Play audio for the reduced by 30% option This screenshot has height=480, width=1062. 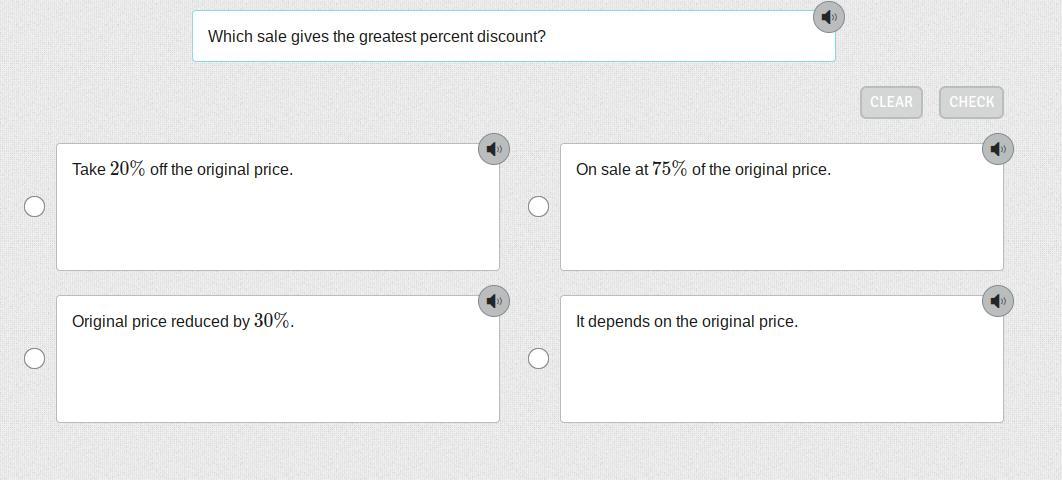(494, 301)
